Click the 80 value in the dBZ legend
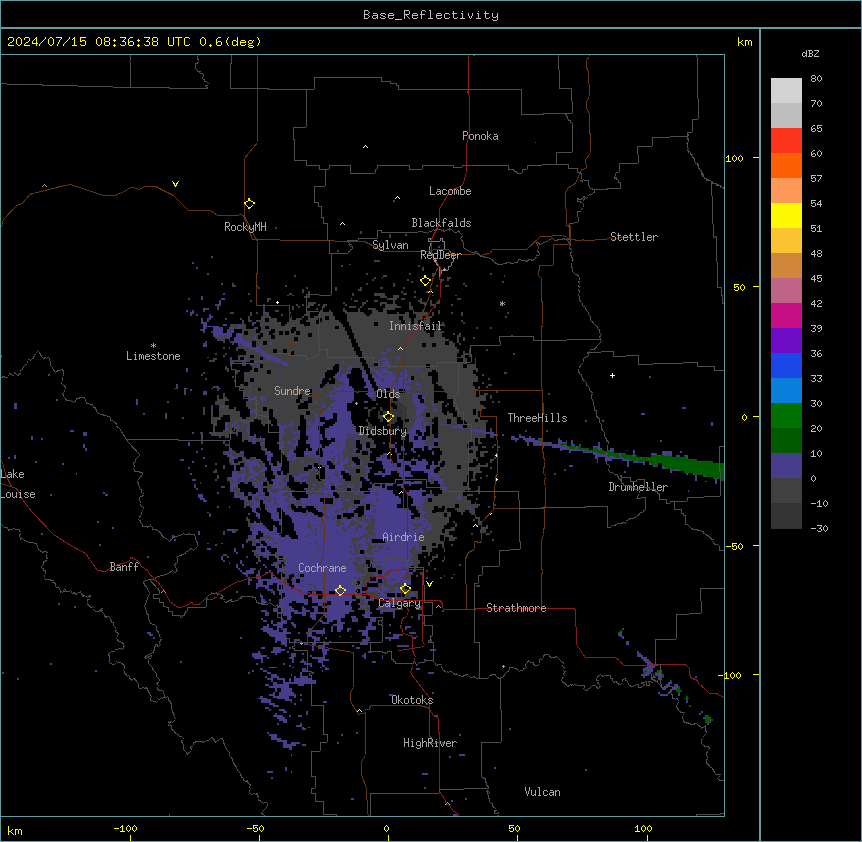This screenshot has width=862, height=842. pos(816,79)
